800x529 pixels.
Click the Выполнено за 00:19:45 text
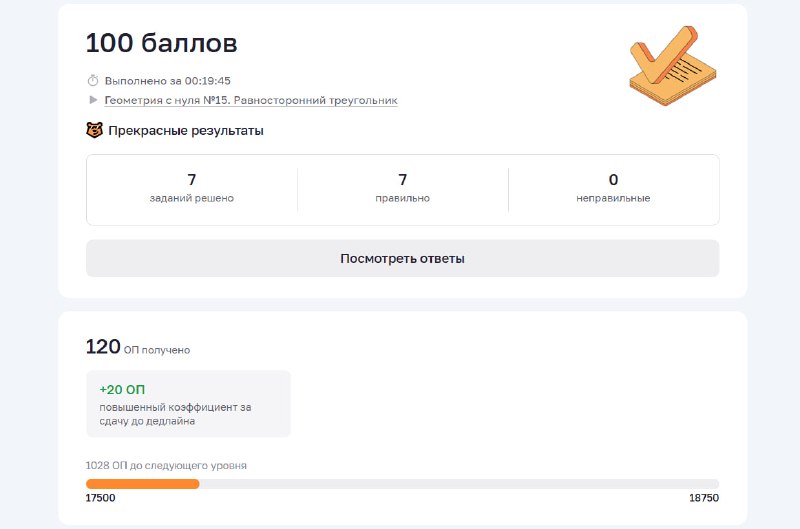click(167, 81)
